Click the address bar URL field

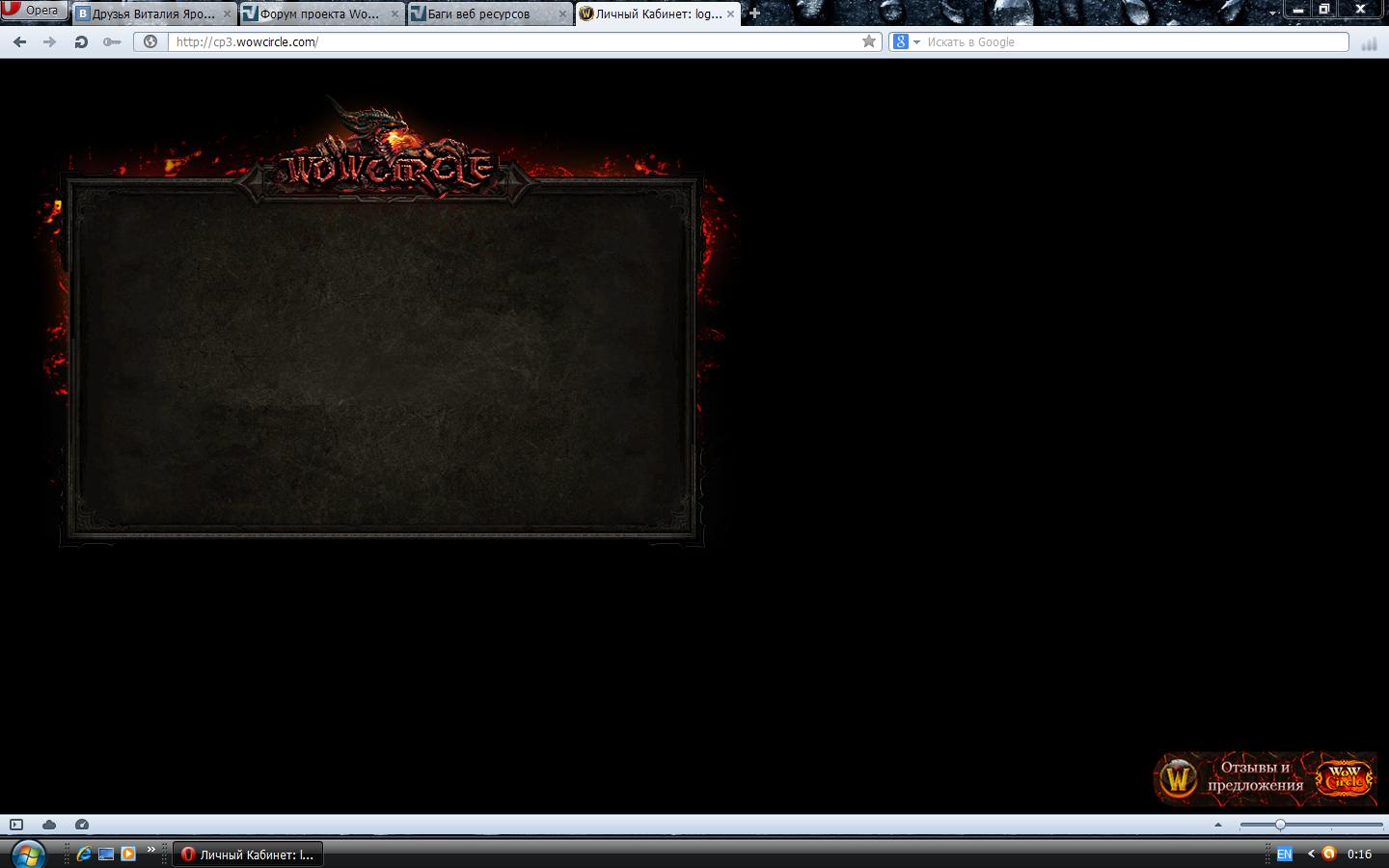coord(511,41)
